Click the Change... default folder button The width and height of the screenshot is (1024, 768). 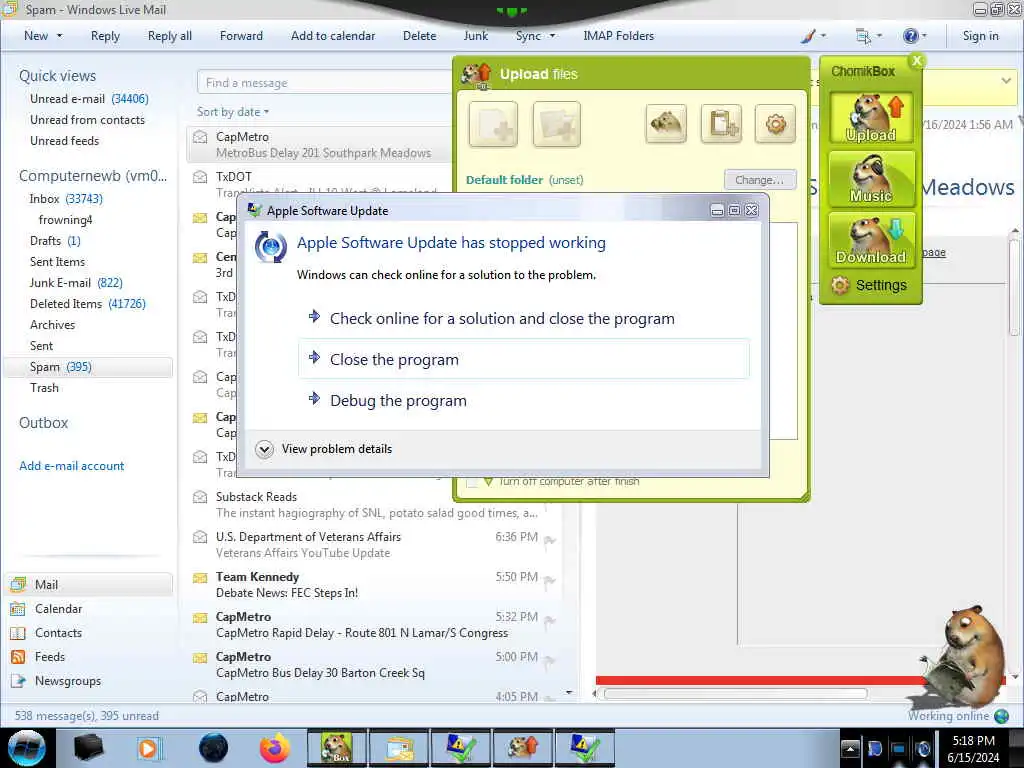tap(760, 180)
